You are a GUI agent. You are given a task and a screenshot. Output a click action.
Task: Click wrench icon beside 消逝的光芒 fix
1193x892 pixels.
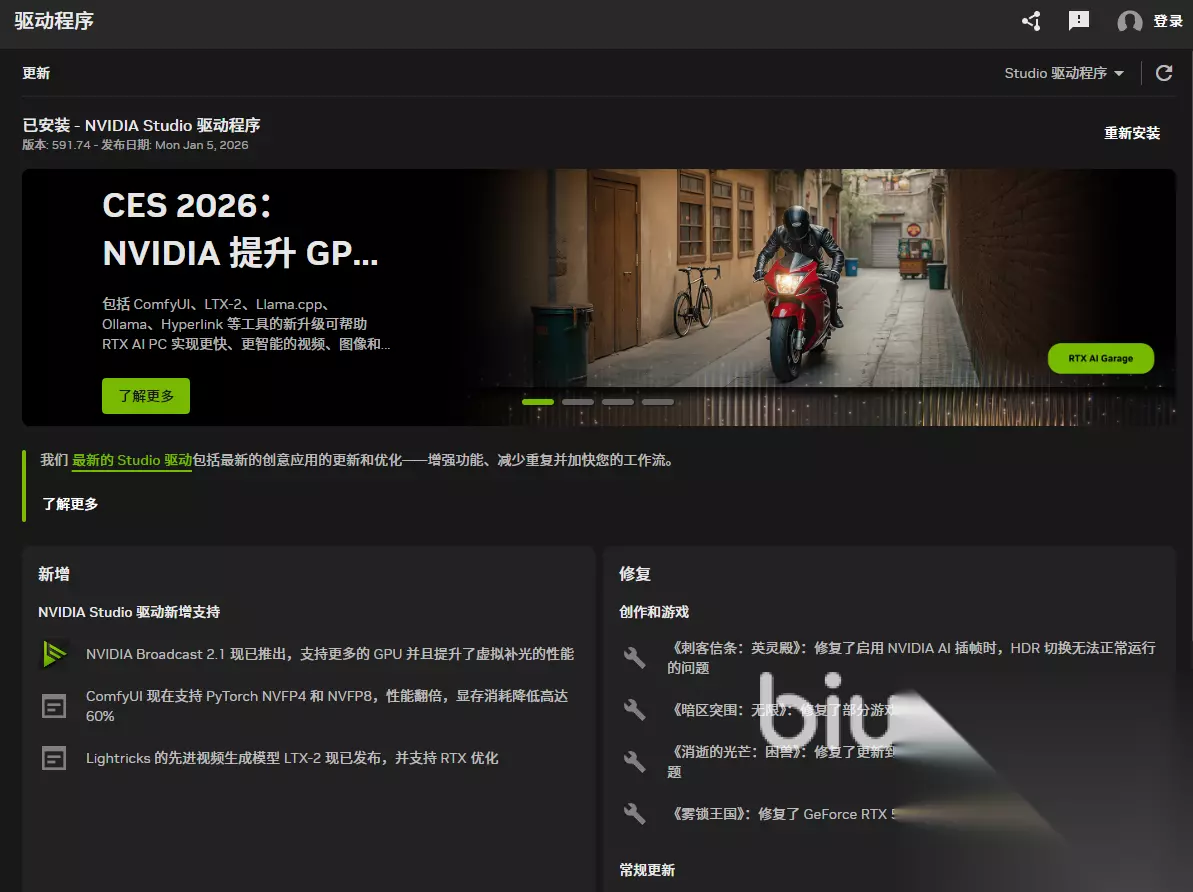pyautogui.click(x=635, y=762)
